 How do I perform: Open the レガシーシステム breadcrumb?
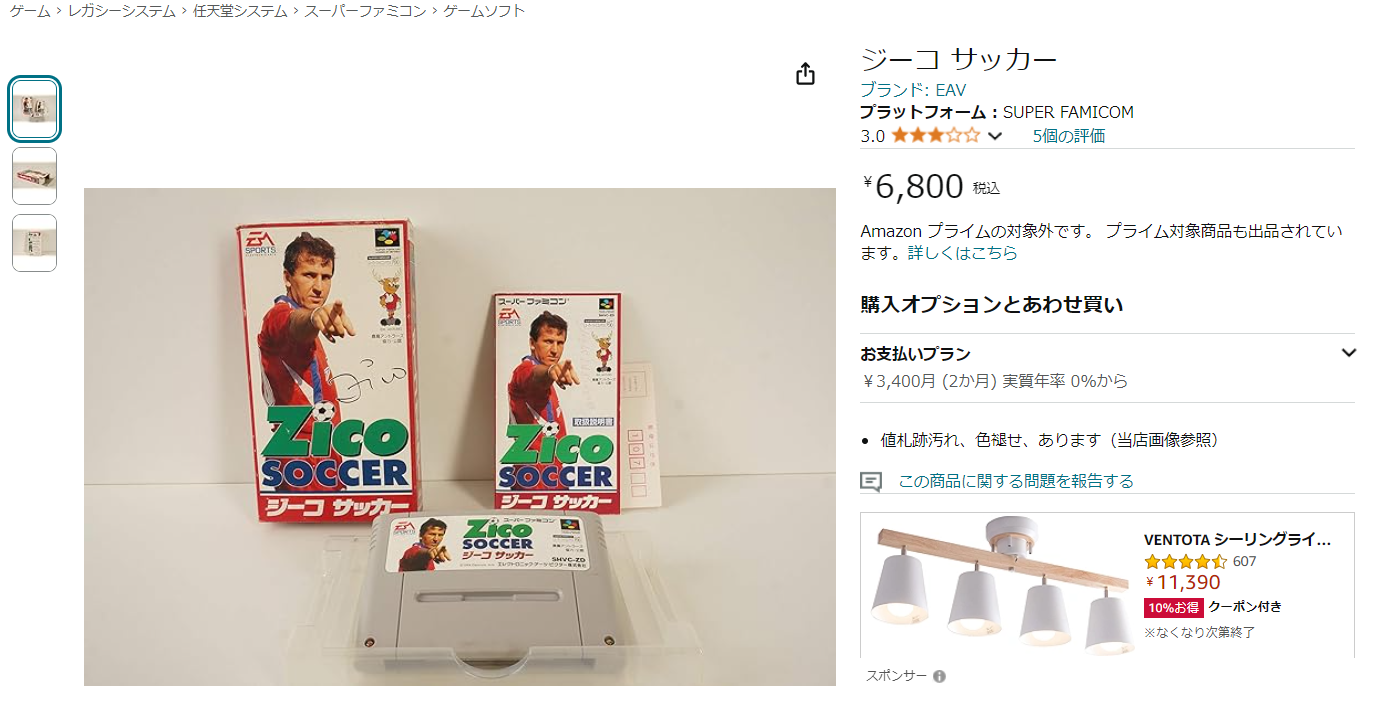(x=122, y=11)
